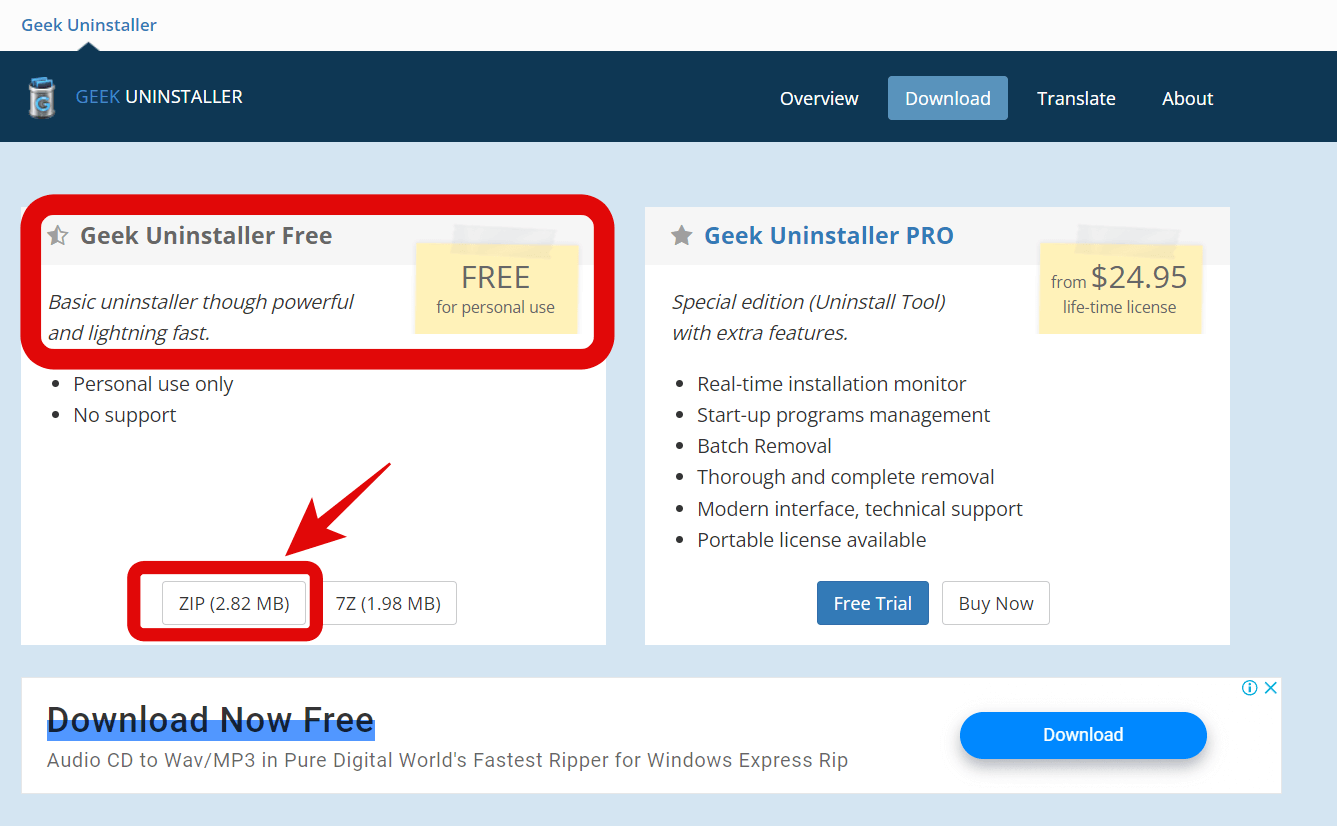Click 'Thorough and complete removal' text

tap(846, 477)
